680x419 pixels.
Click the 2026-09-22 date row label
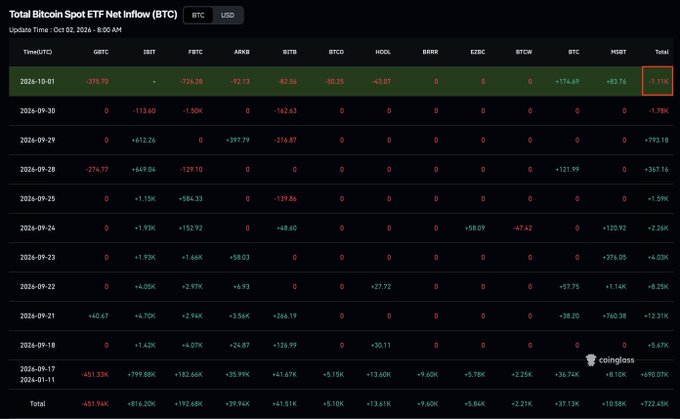click(x=37, y=287)
